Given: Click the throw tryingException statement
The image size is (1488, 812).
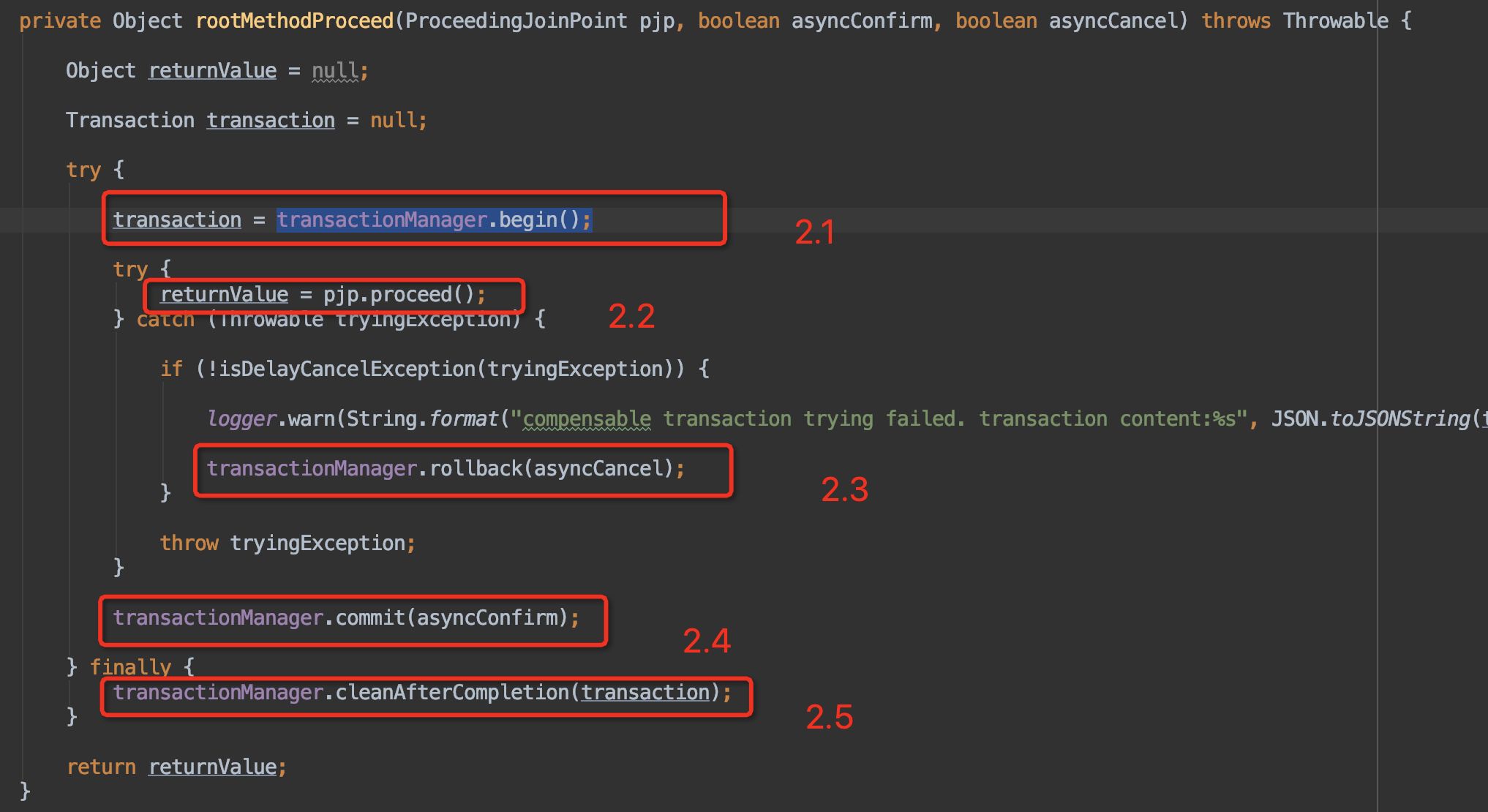Looking at the screenshot, I should [288, 543].
